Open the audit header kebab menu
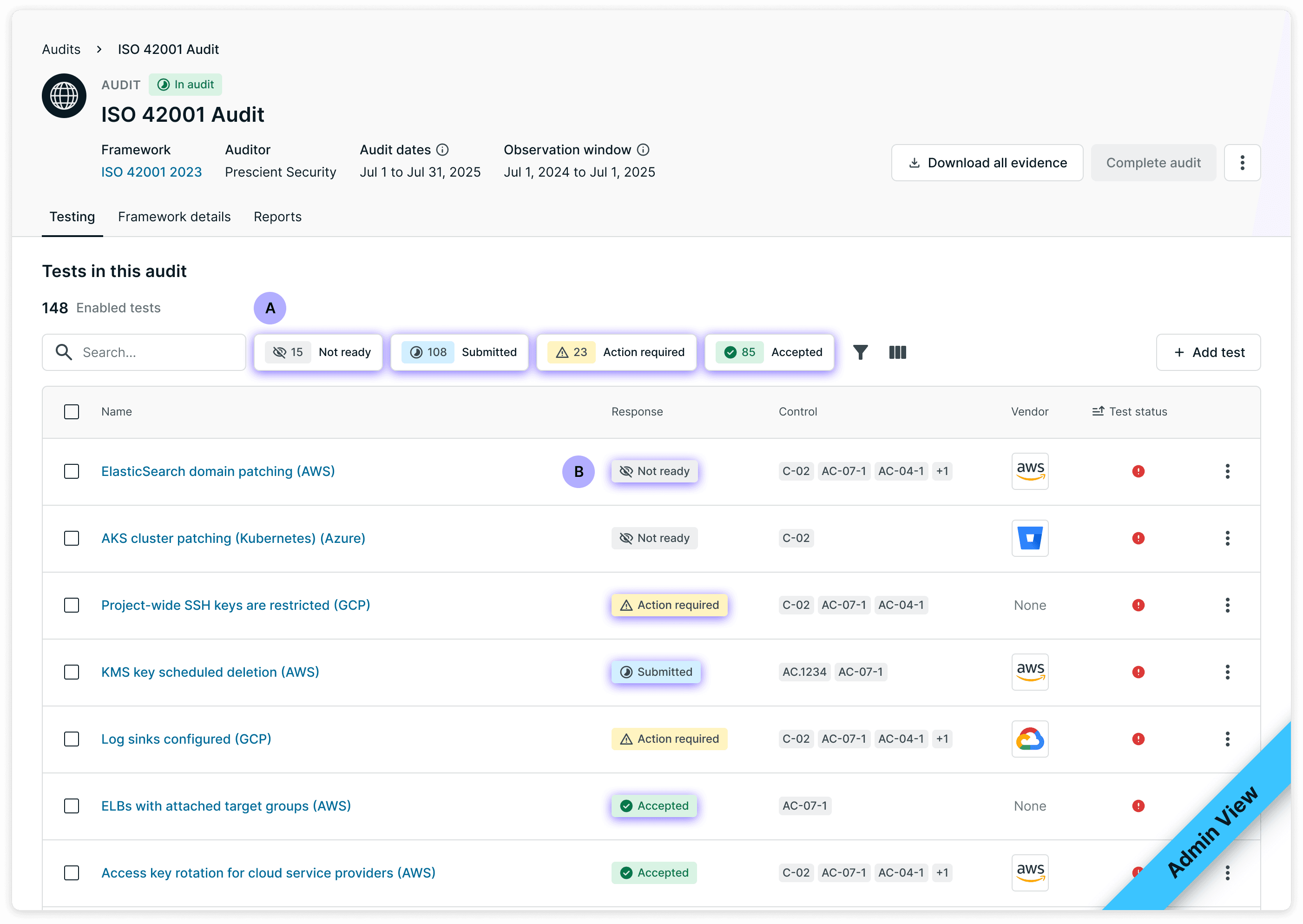Screen dimensions: 1303x924 [1242, 163]
